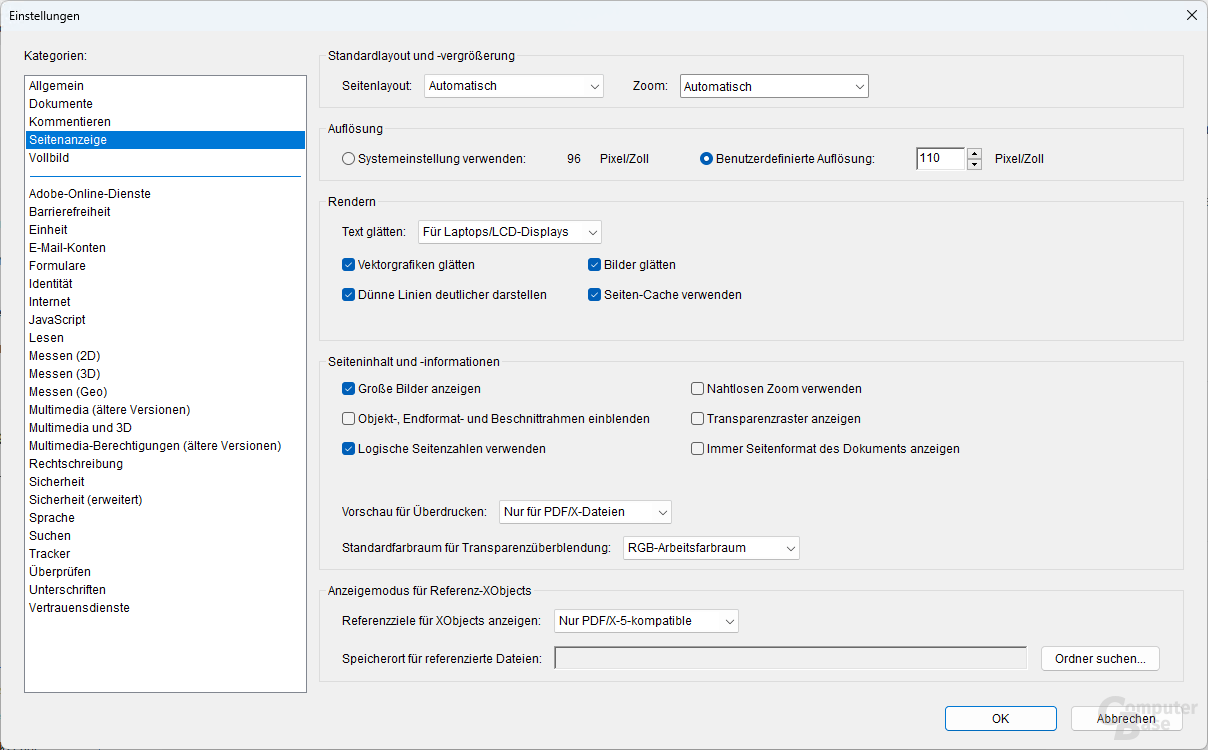Decrease resolution with the down stepper arrow

(975, 164)
